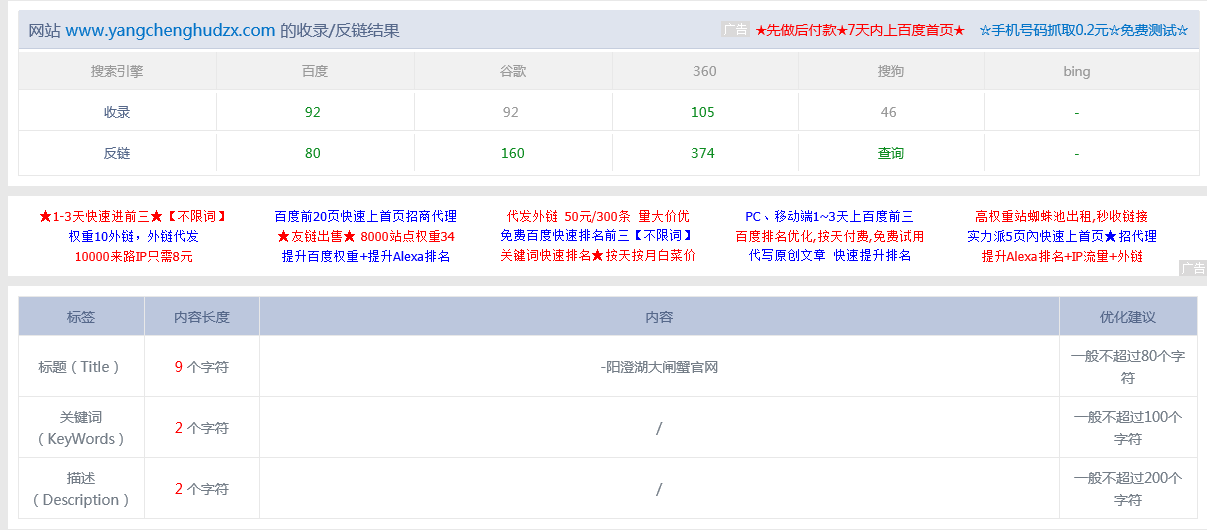Open Google 反链 count 160
This screenshot has height=530, width=1207.
[x=512, y=153]
